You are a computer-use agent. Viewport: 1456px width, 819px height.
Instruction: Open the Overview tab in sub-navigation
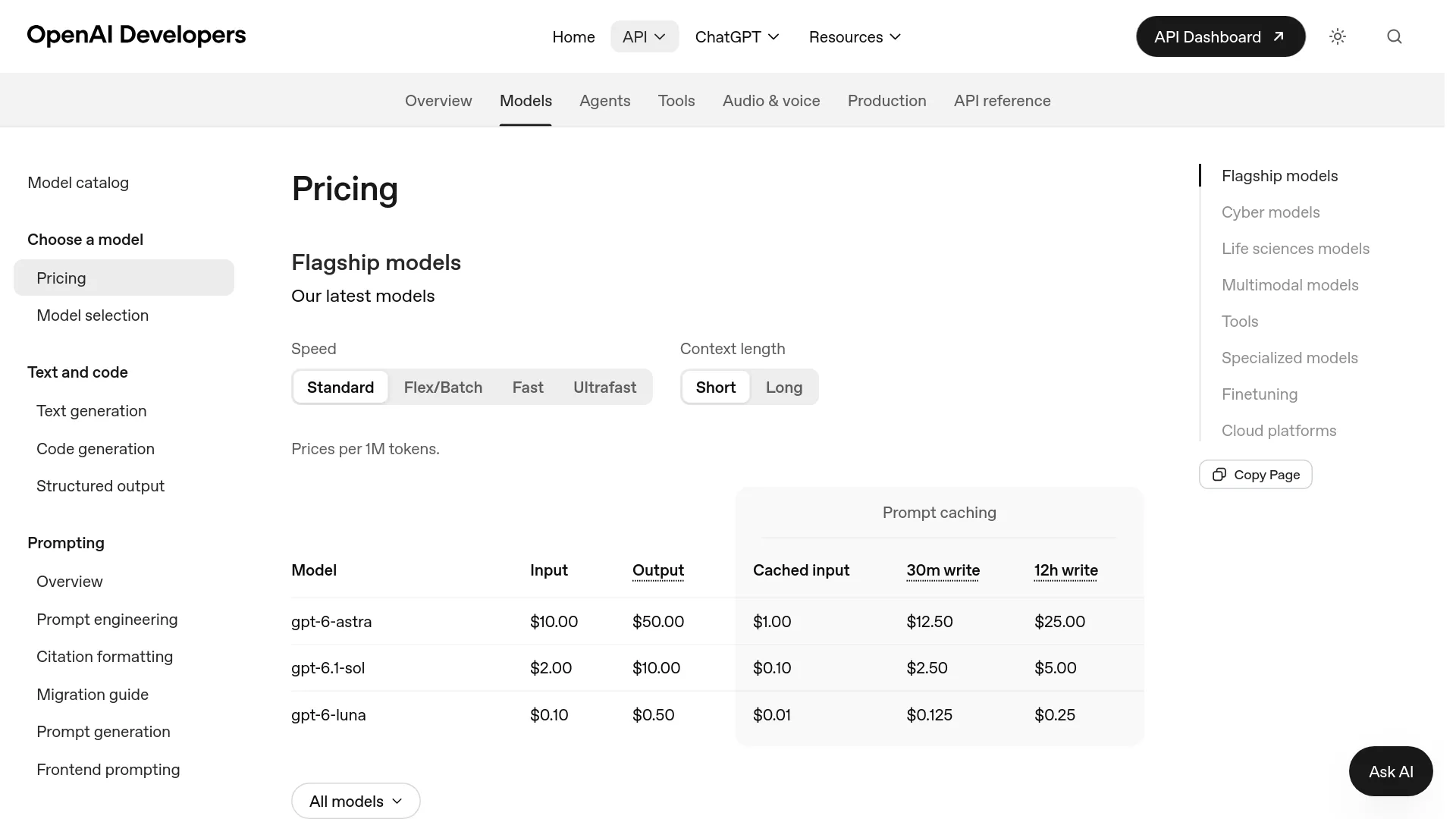coord(438,101)
